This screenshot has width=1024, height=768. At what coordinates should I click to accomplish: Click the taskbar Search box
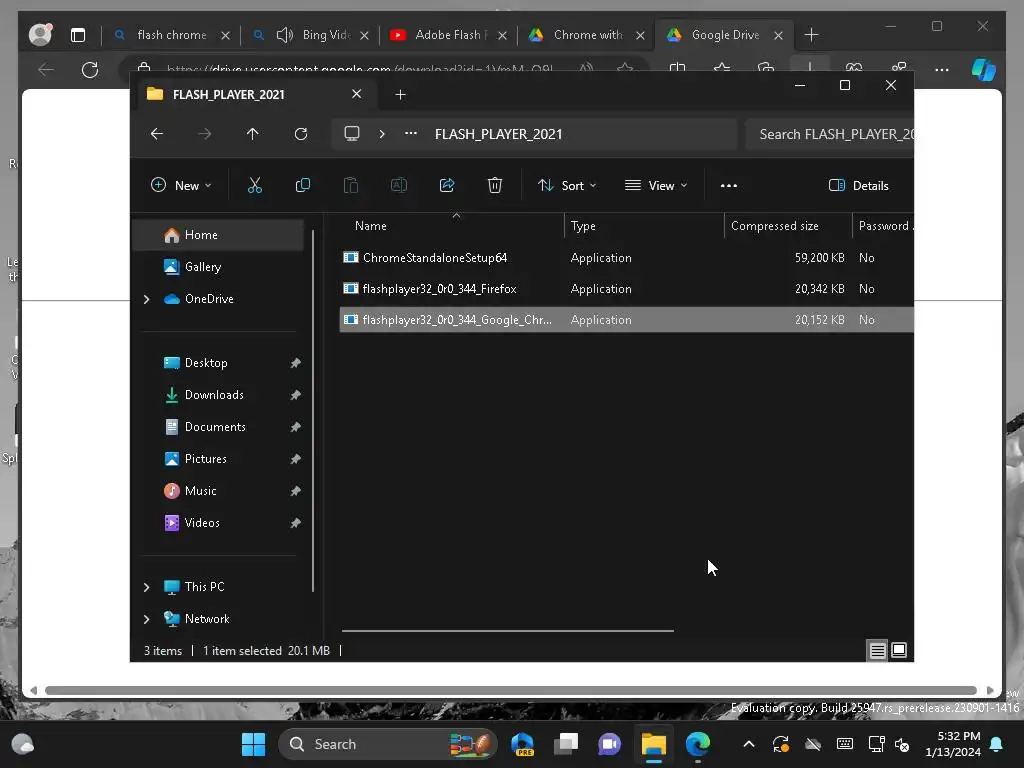pos(388,744)
